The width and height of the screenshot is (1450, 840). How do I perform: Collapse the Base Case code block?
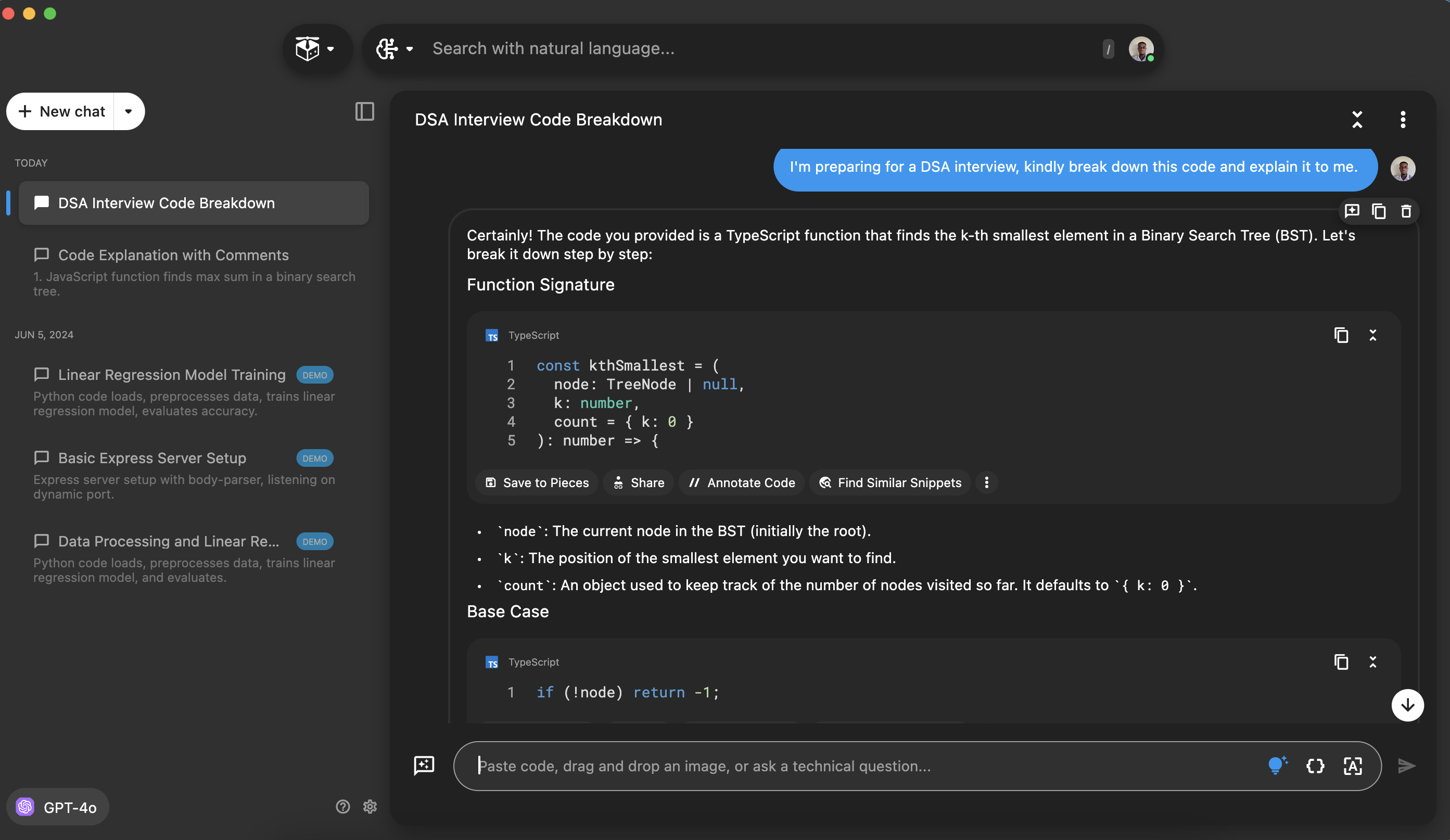coord(1373,661)
